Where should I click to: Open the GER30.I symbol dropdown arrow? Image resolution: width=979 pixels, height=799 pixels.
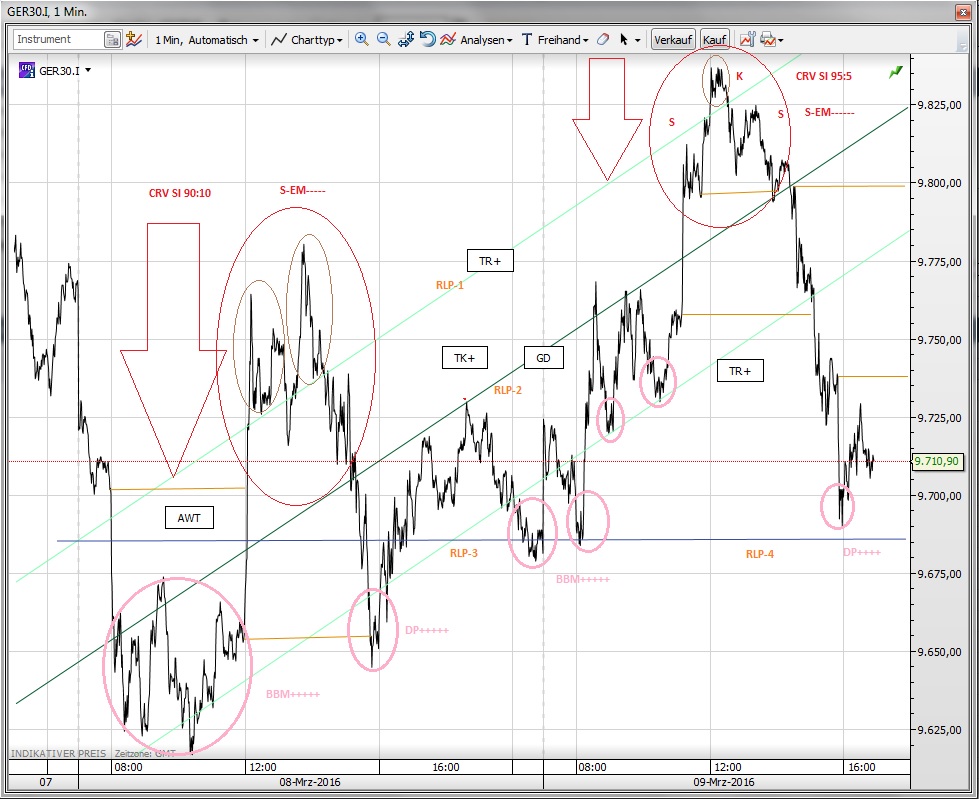point(89,71)
